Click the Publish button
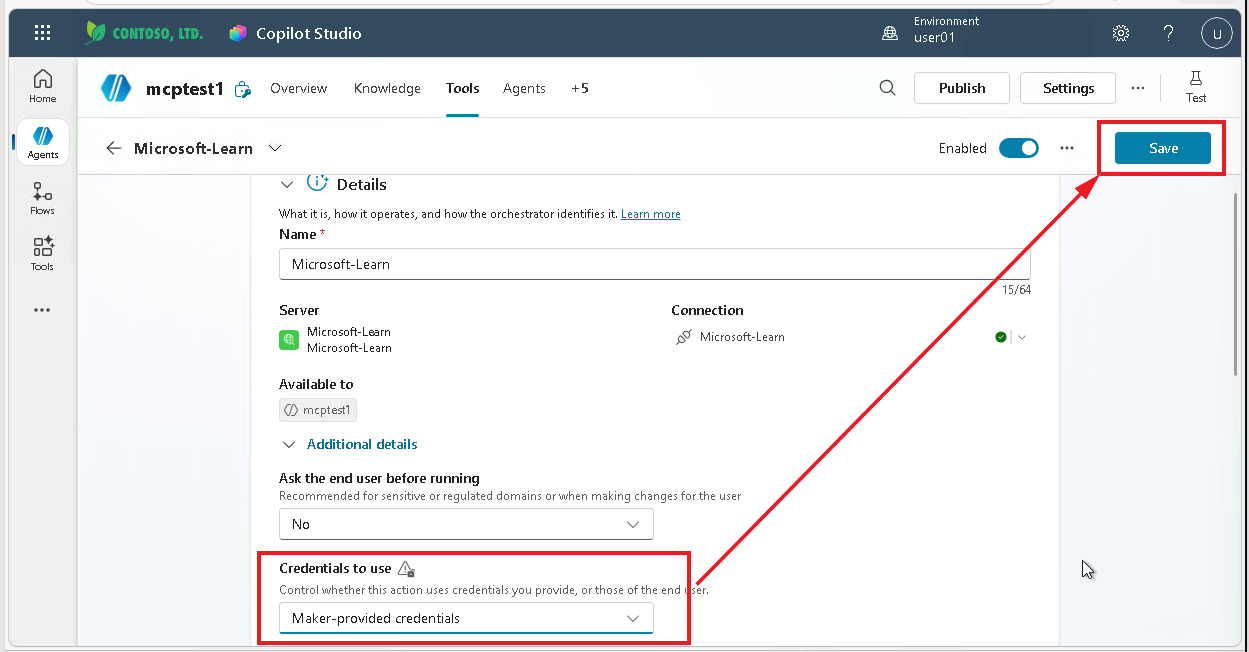This screenshot has height=652, width=1249. point(962,88)
